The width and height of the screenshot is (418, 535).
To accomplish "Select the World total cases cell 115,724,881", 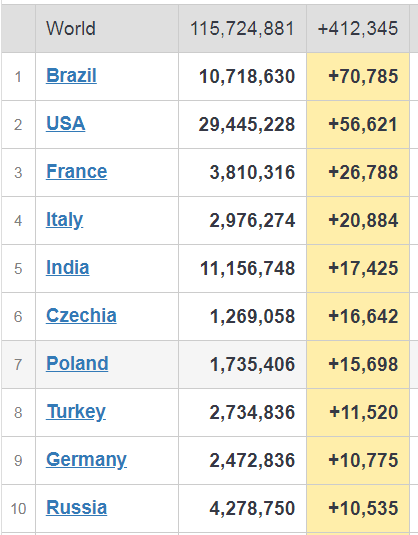I will tap(242, 29).
